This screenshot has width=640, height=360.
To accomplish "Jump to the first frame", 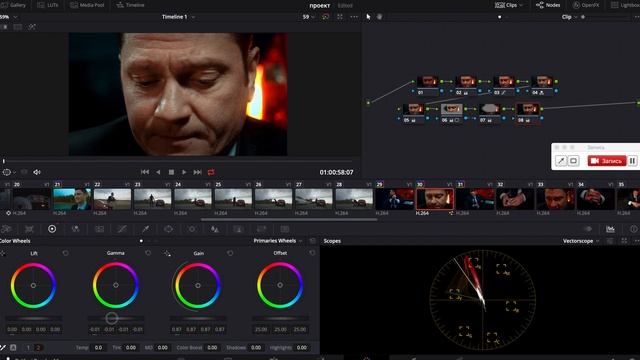I will tap(145, 172).
